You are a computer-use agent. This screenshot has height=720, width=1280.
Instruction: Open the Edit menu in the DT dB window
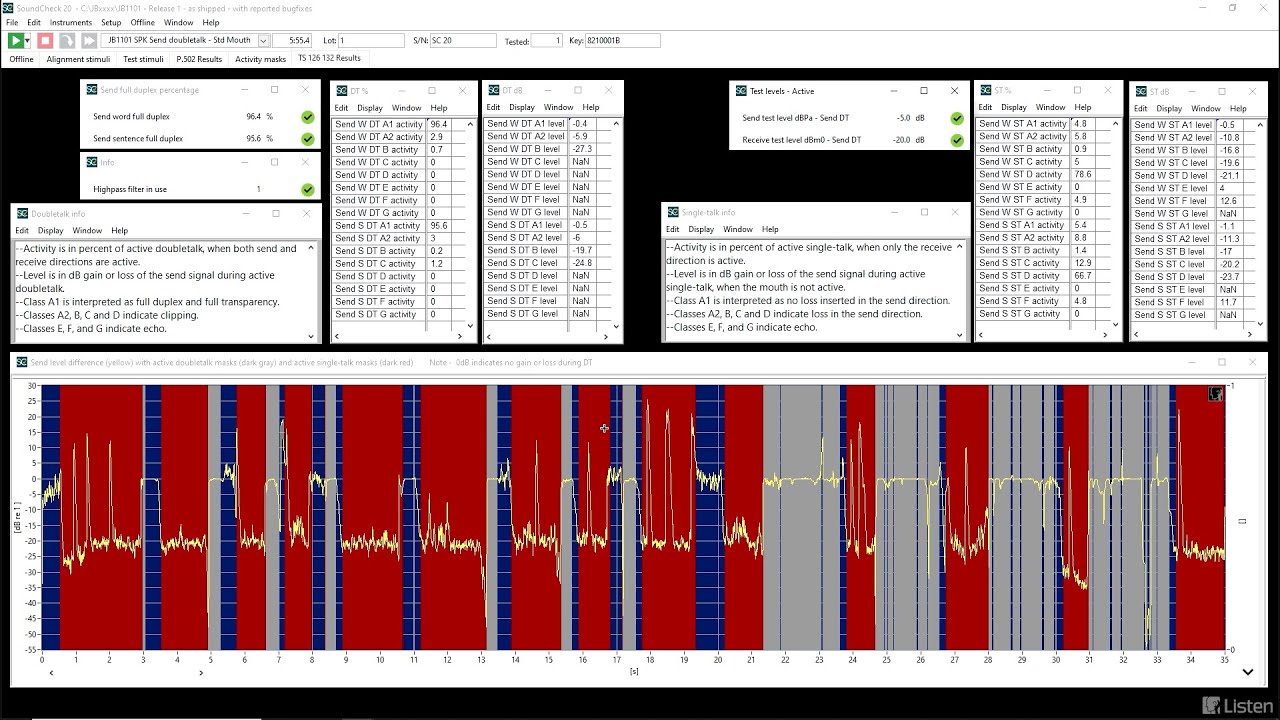click(493, 107)
